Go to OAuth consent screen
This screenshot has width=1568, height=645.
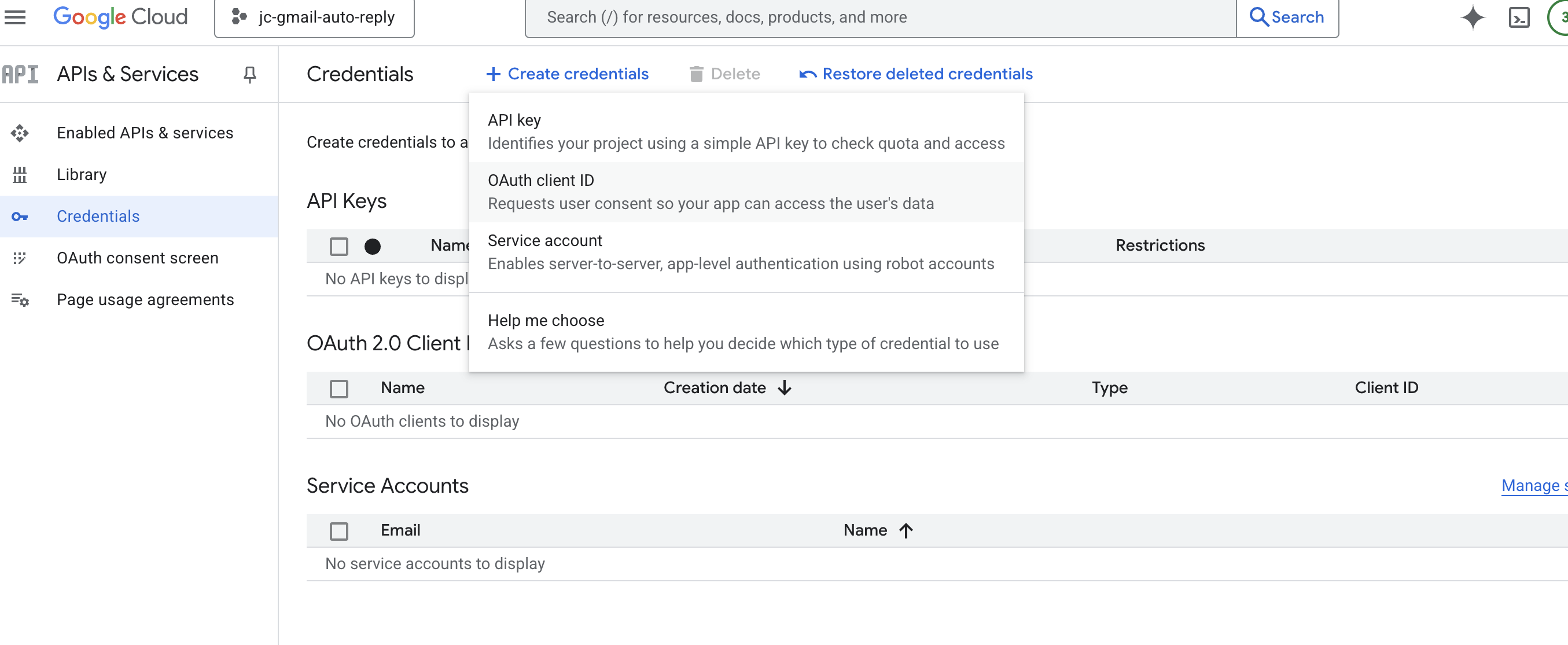139,258
